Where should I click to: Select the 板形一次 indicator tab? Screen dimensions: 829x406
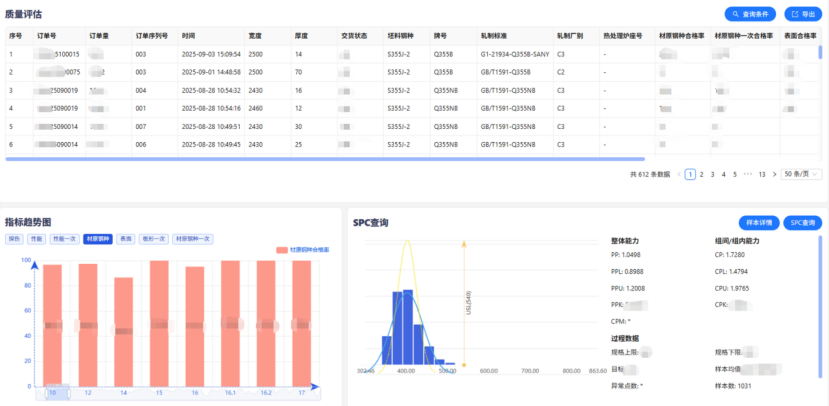153,239
